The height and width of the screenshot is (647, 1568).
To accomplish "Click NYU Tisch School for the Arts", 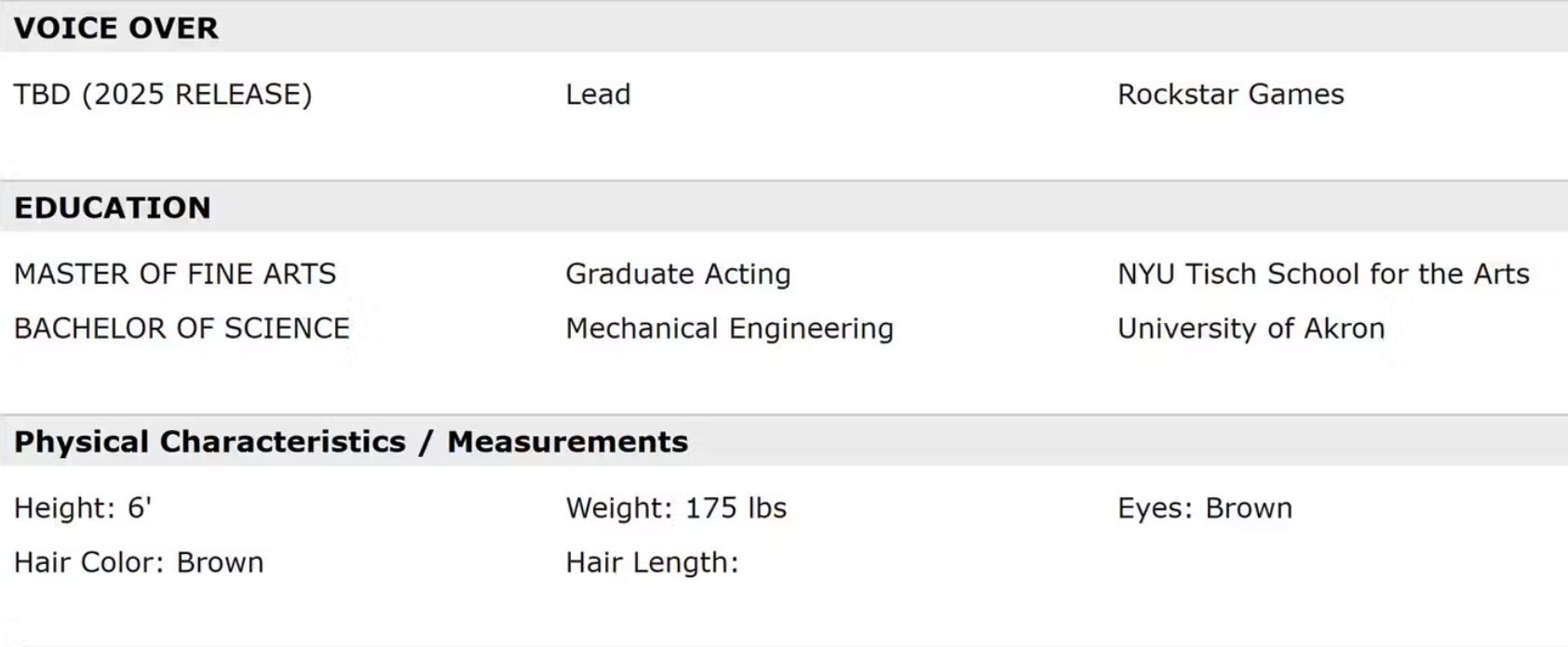I will pyautogui.click(x=1322, y=274).
